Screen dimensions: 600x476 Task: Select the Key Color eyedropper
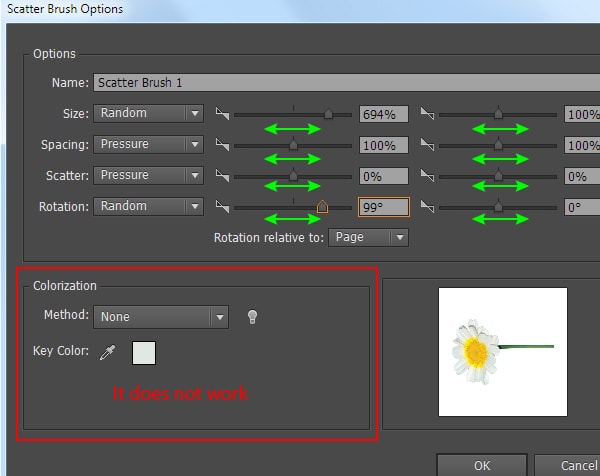(x=108, y=352)
